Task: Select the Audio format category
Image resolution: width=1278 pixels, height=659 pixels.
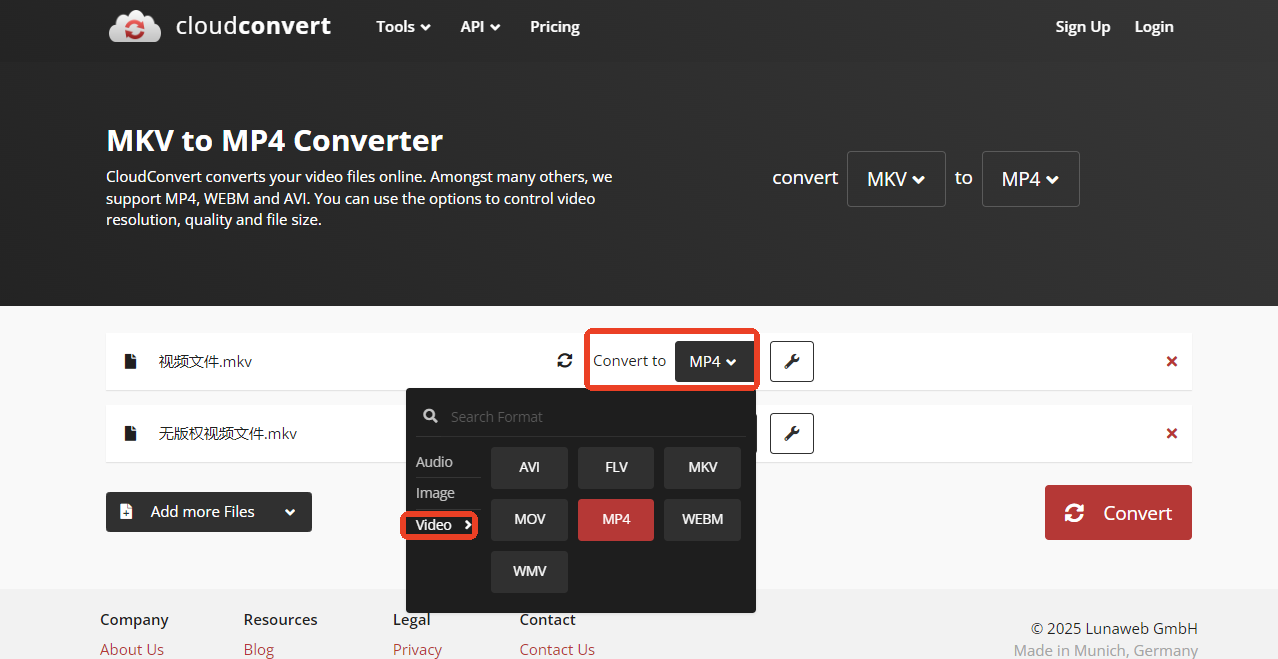Action: (x=435, y=462)
